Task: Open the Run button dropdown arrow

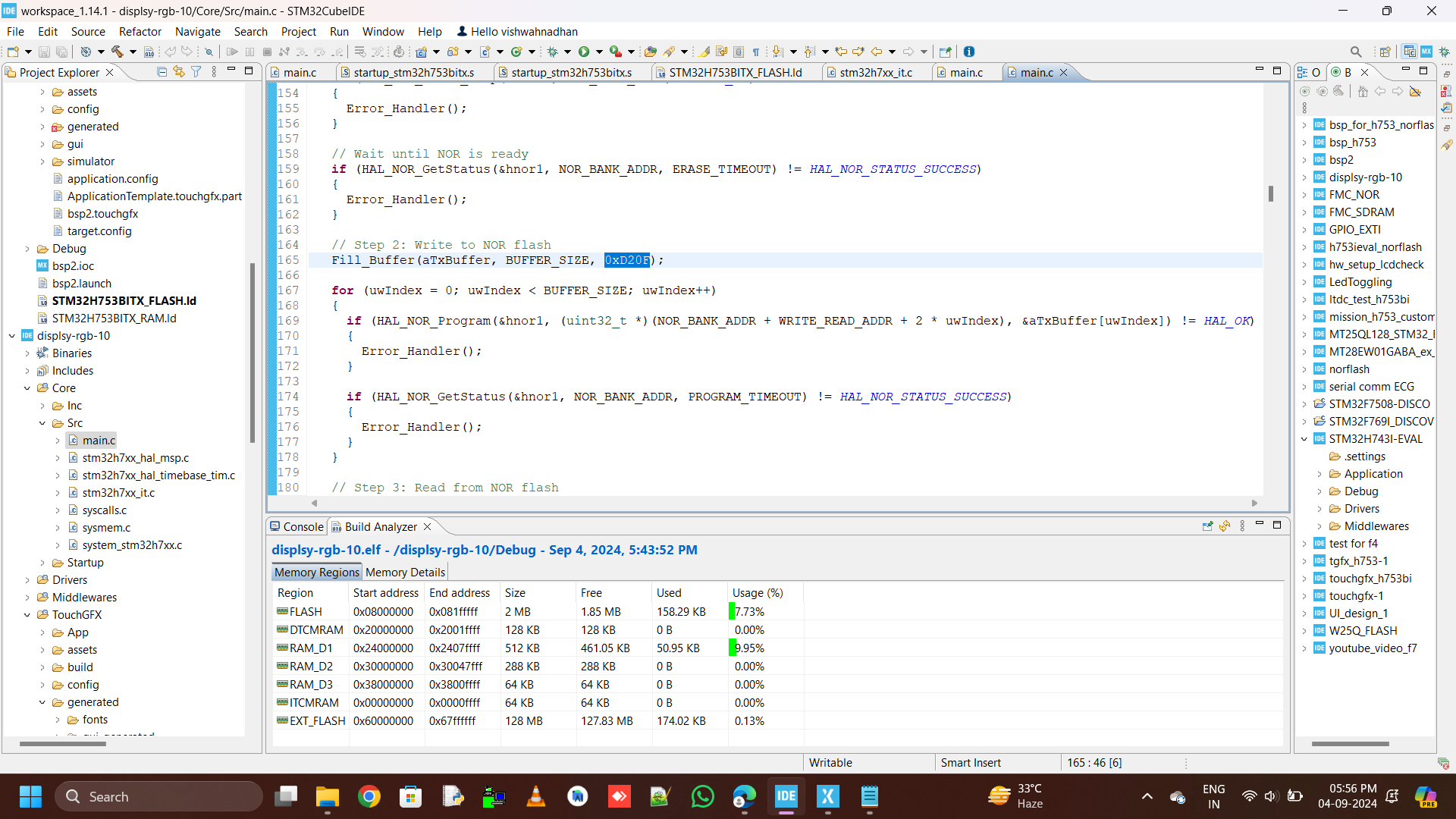Action: tap(599, 52)
